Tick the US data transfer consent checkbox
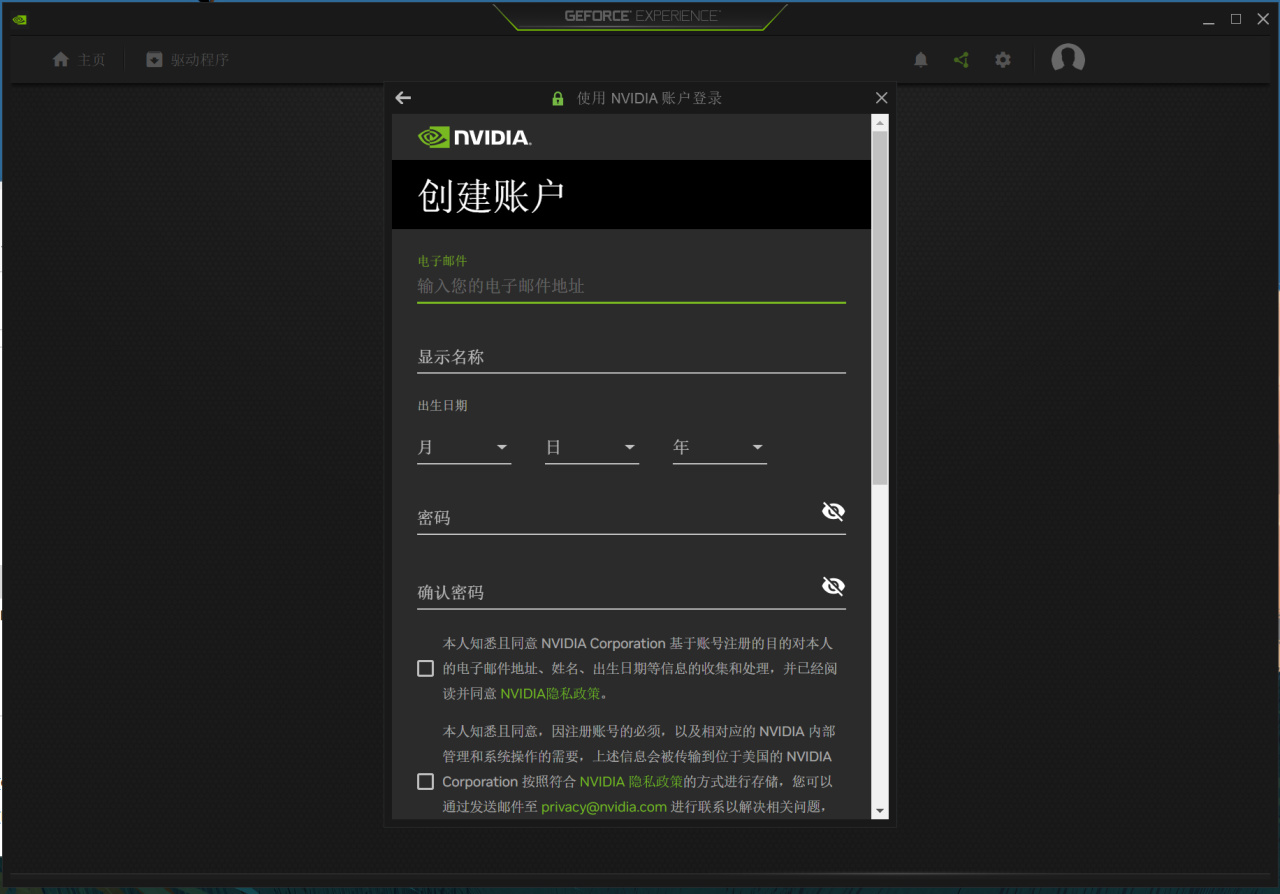 click(x=426, y=782)
